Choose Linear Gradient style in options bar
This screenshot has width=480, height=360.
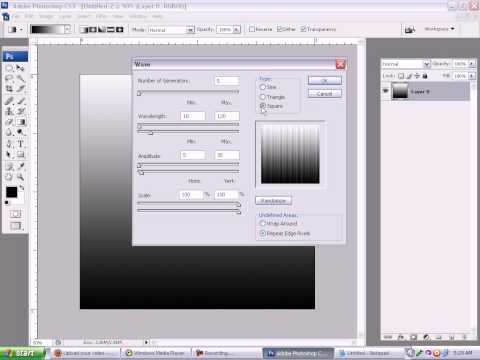point(84,30)
